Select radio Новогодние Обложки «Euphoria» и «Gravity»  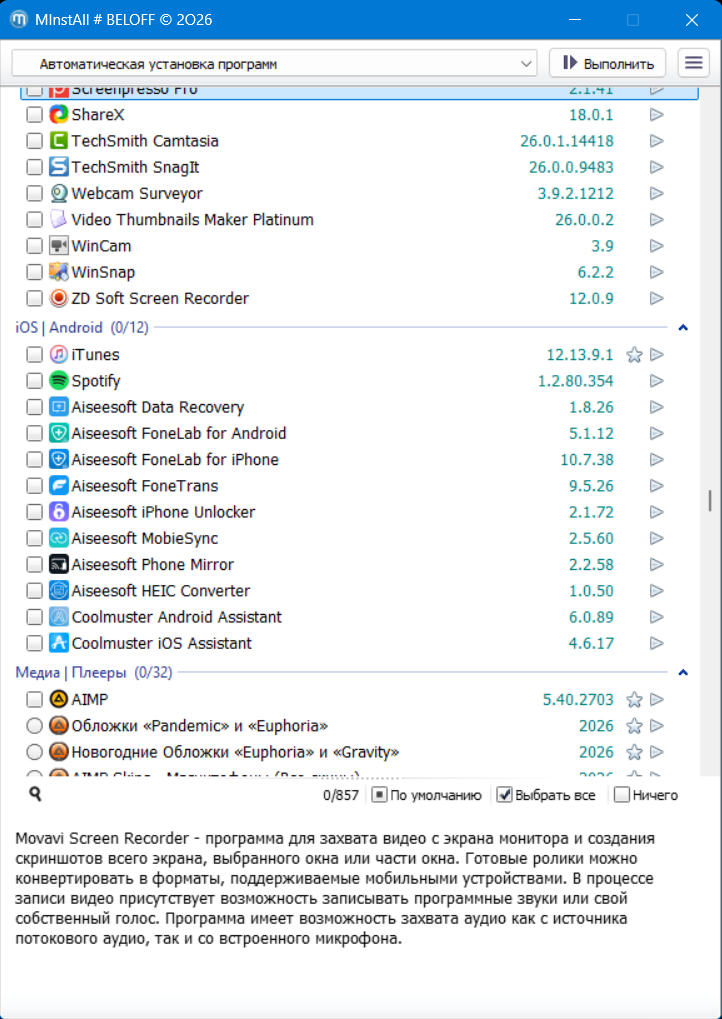point(34,753)
